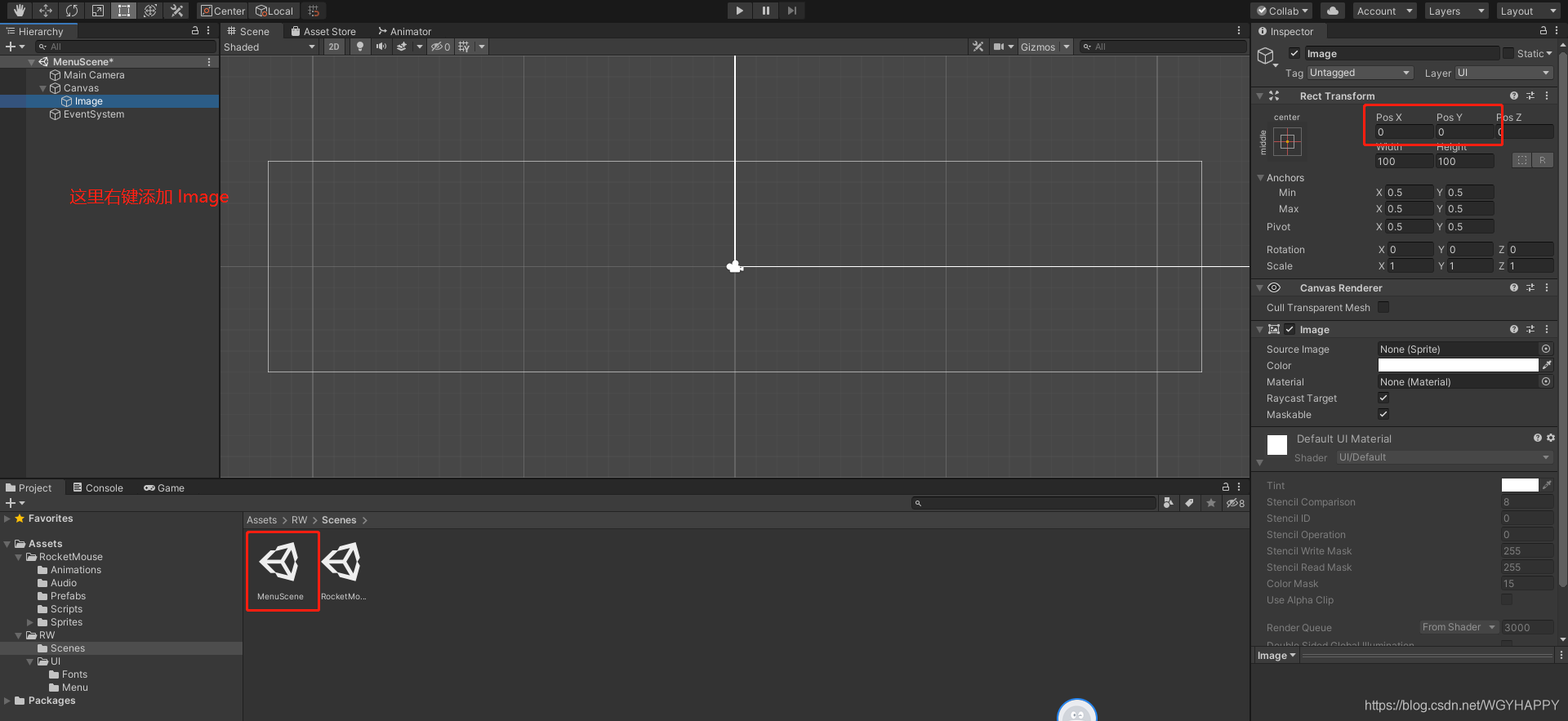Toggle Image component enabled checkbox
This screenshot has height=721, width=1568.
(1290, 329)
